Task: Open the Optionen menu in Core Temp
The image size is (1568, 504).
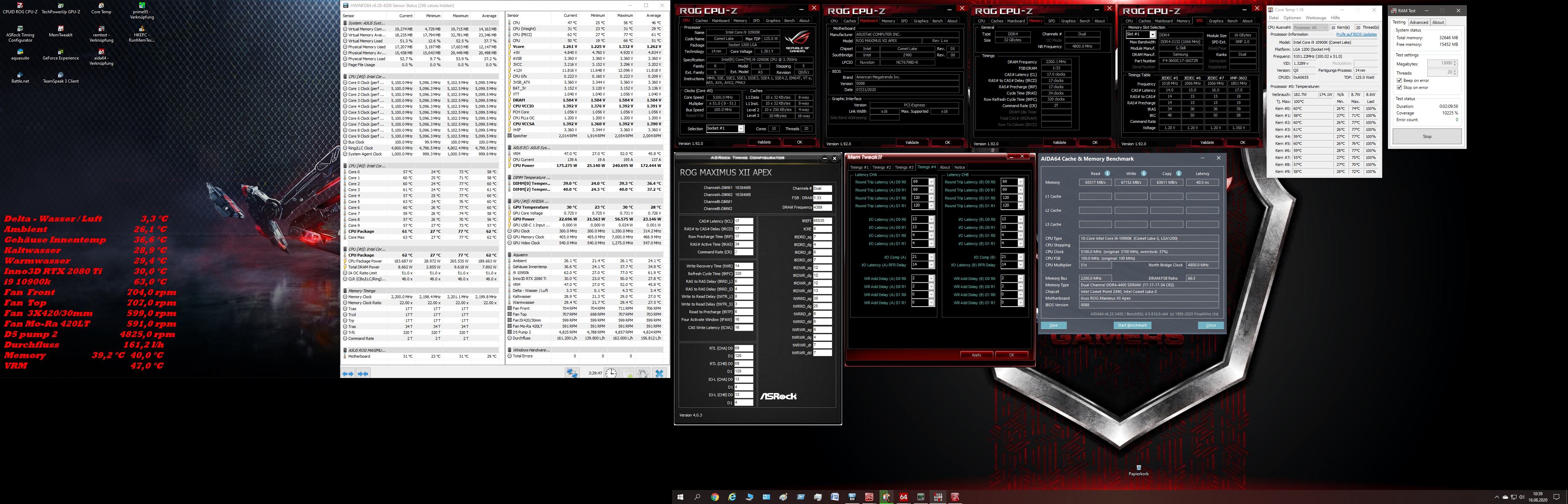Action: point(1291,17)
